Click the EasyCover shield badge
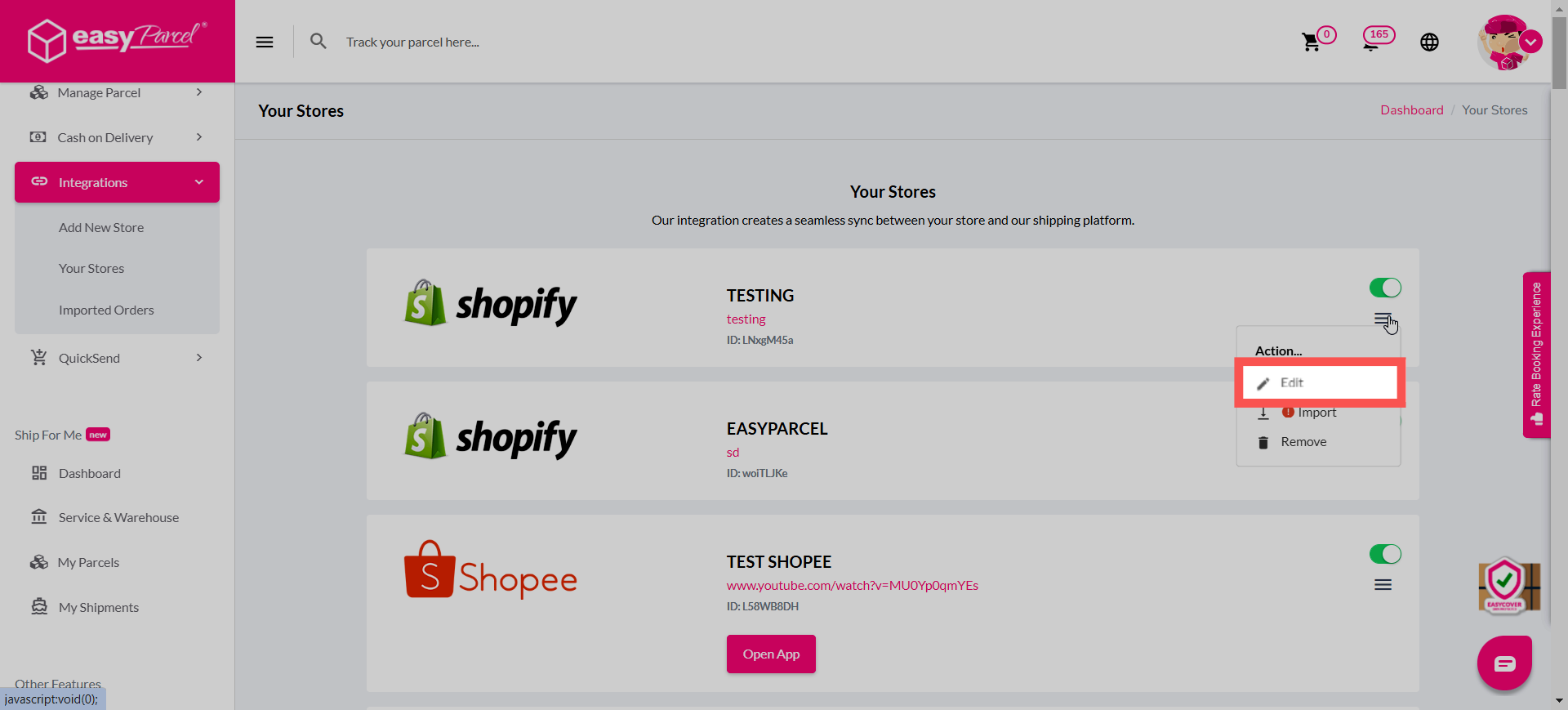The width and height of the screenshot is (1568, 710). click(1508, 586)
